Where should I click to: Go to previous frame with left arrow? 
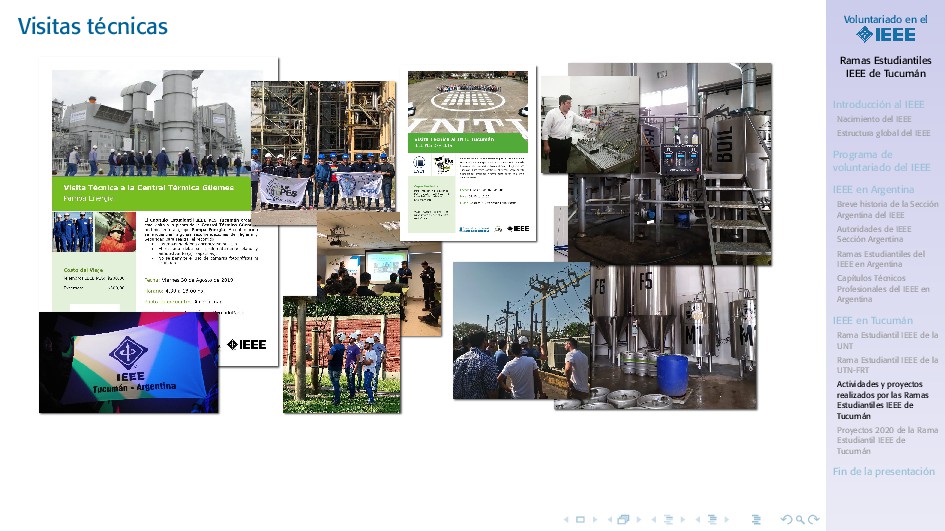[x=609, y=519]
